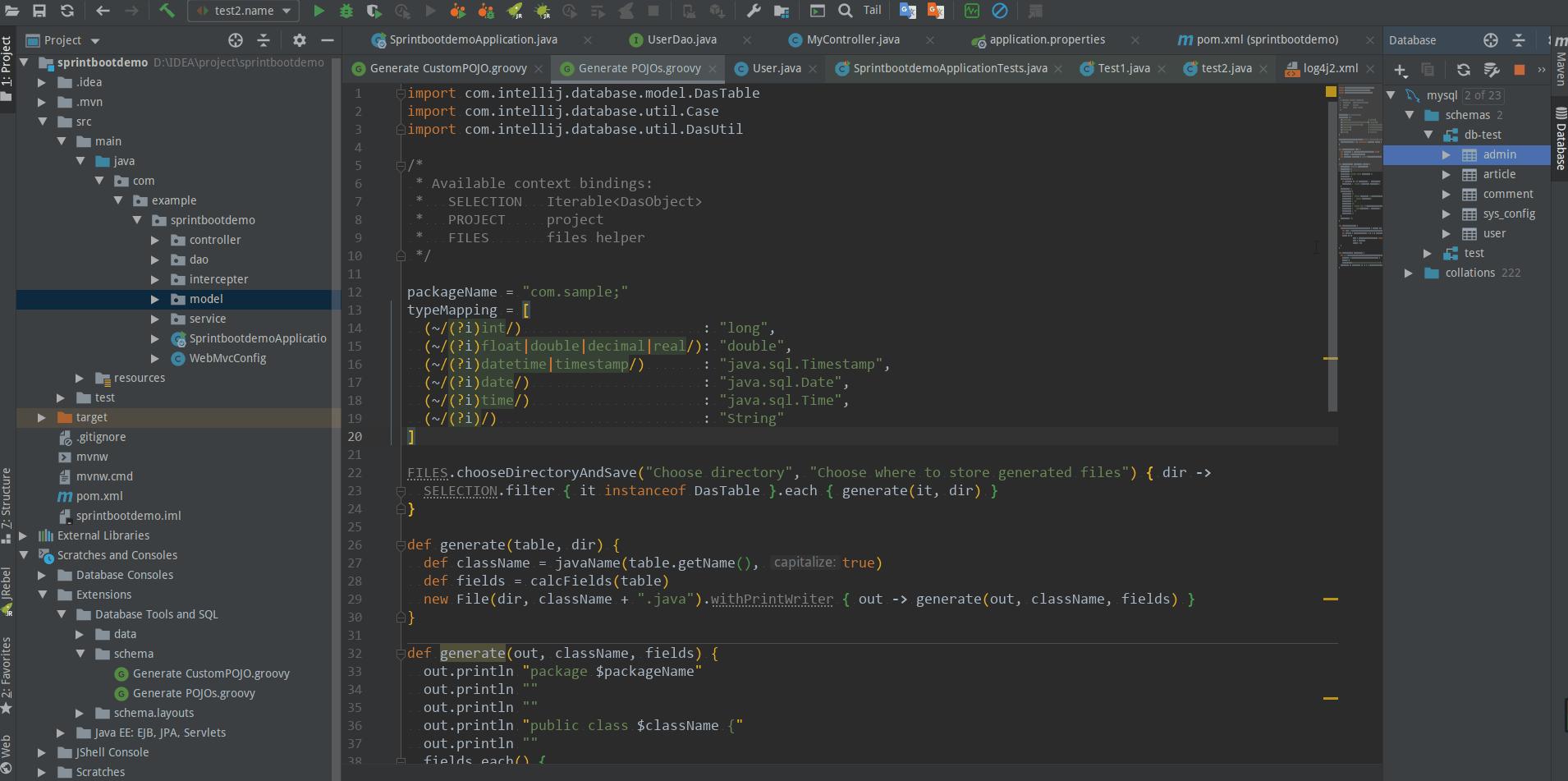Click the Tail button in toolbar
The image size is (1568, 781).
click(872, 11)
